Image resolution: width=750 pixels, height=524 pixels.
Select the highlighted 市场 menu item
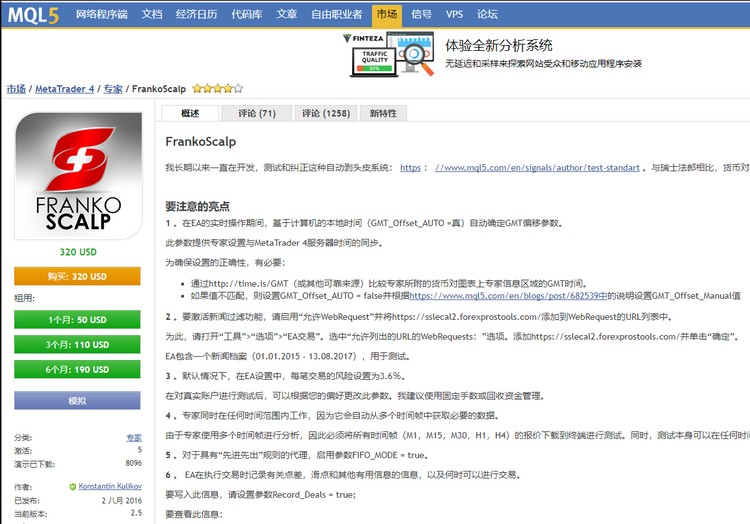click(387, 14)
